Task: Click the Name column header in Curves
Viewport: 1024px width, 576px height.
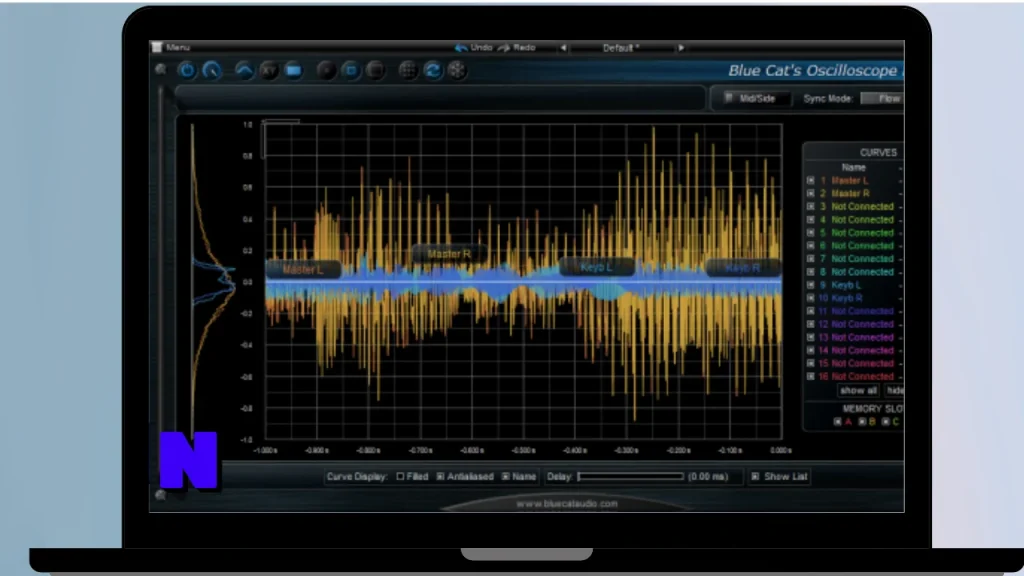Action: pyautogui.click(x=854, y=167)
